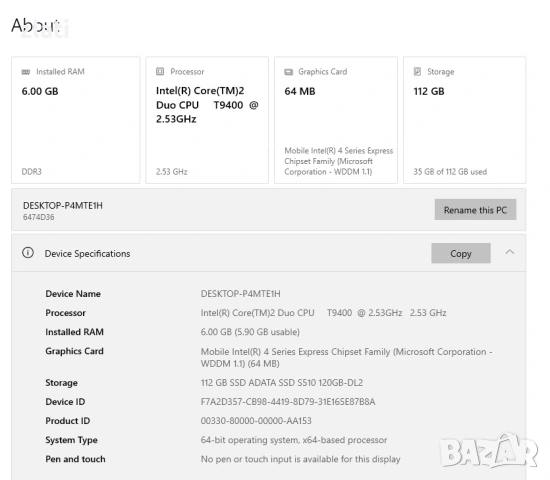The image size is (550, 480).
Task: Collapse the Device Specifications section chevron
Action: [510, 252]
